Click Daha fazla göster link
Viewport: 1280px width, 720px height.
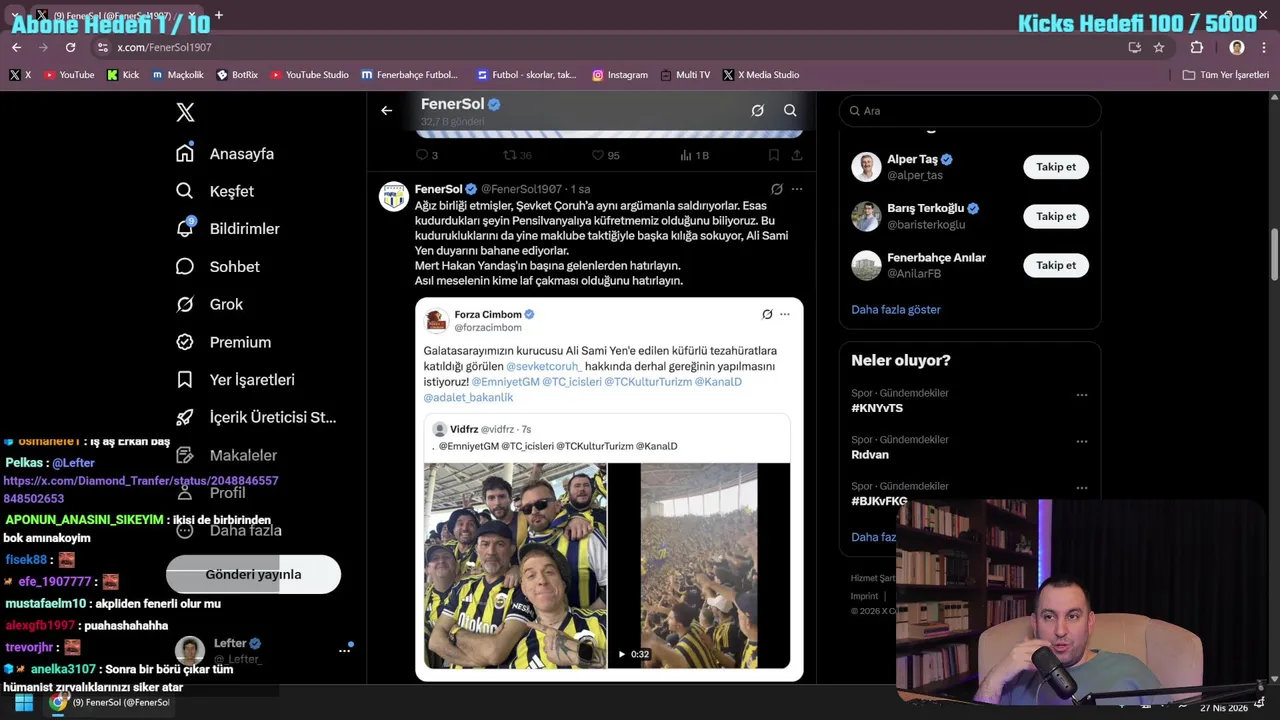click(896, 309)
